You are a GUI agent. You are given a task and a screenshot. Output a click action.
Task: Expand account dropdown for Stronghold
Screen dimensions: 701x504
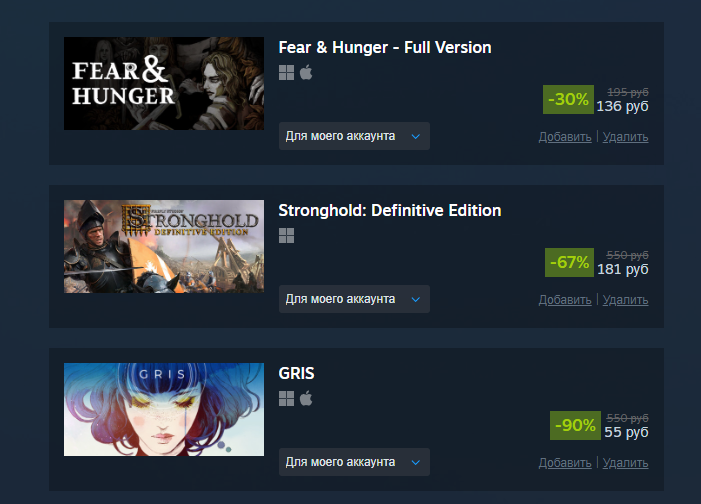tap(354, 299)
